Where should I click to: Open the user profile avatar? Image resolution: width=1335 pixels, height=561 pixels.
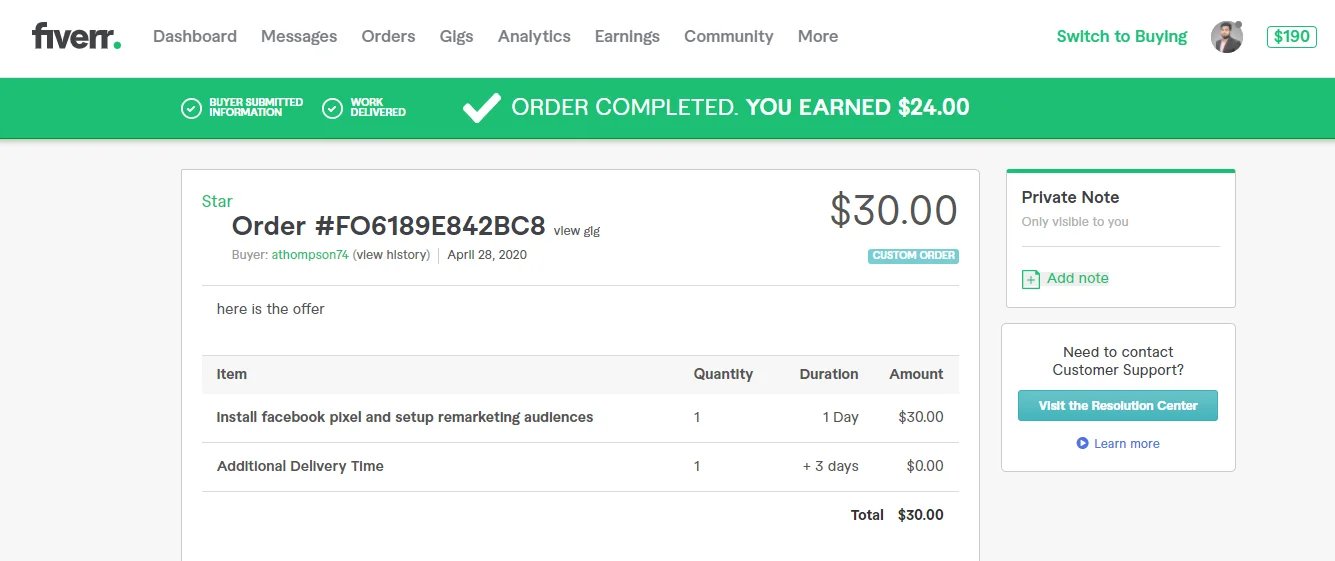[1226, 37]
